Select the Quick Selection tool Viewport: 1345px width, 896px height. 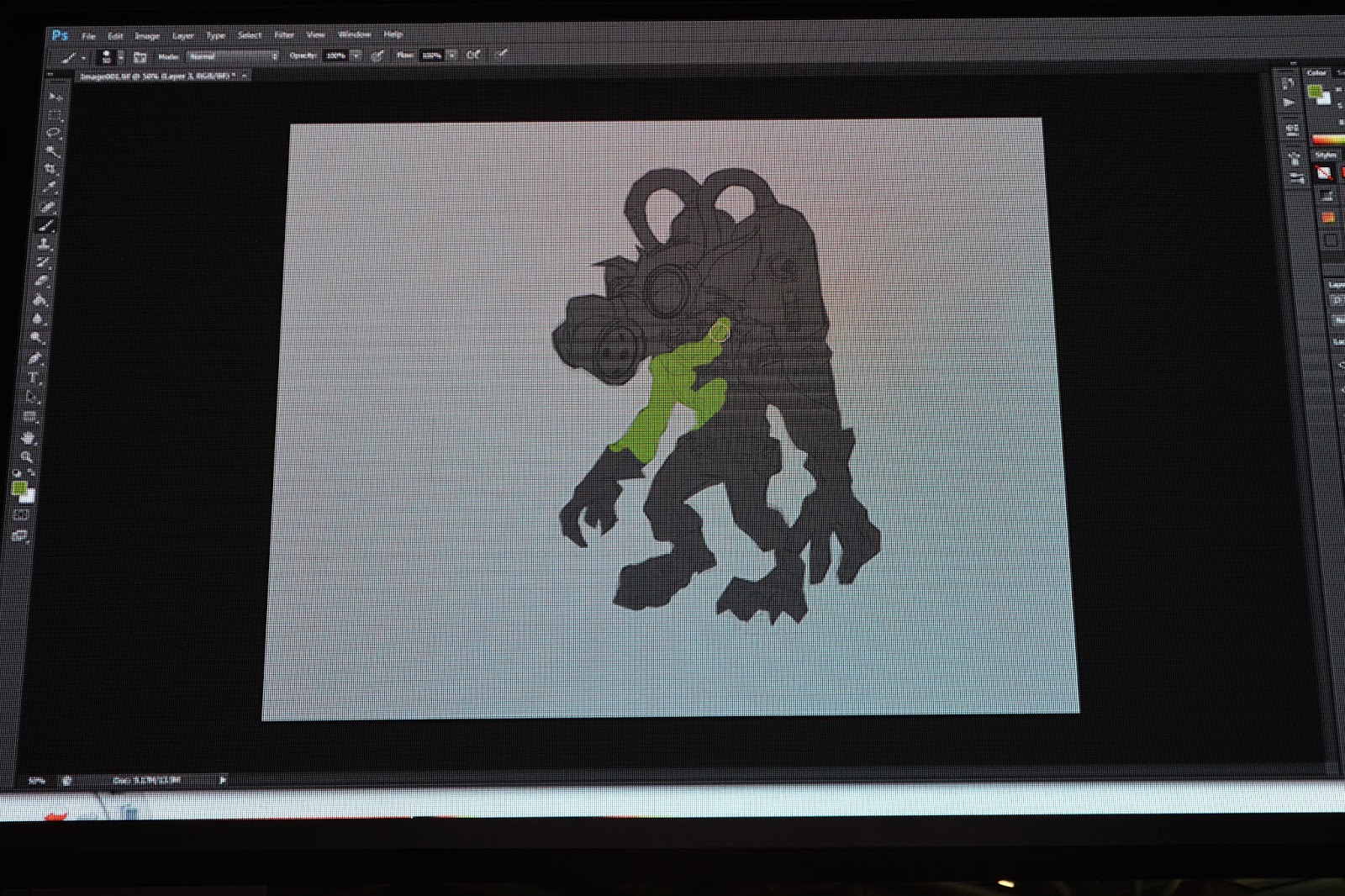click(52, 152)
